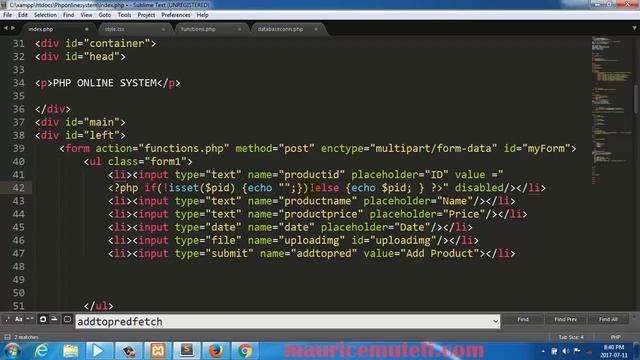Toggle whole word matching option
This screenshot has height=360, width=640.
[30, 319]
